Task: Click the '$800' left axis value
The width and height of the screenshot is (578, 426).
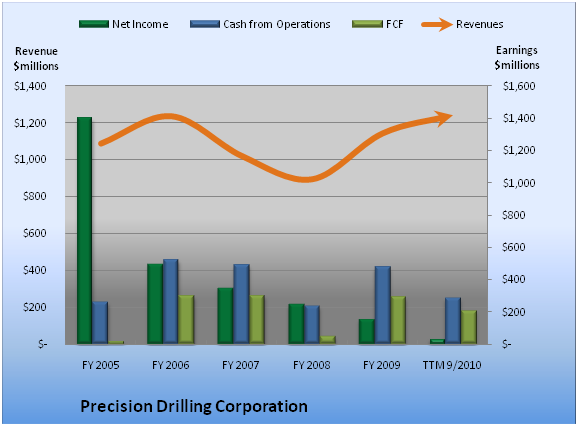Action: pos(35,196)
